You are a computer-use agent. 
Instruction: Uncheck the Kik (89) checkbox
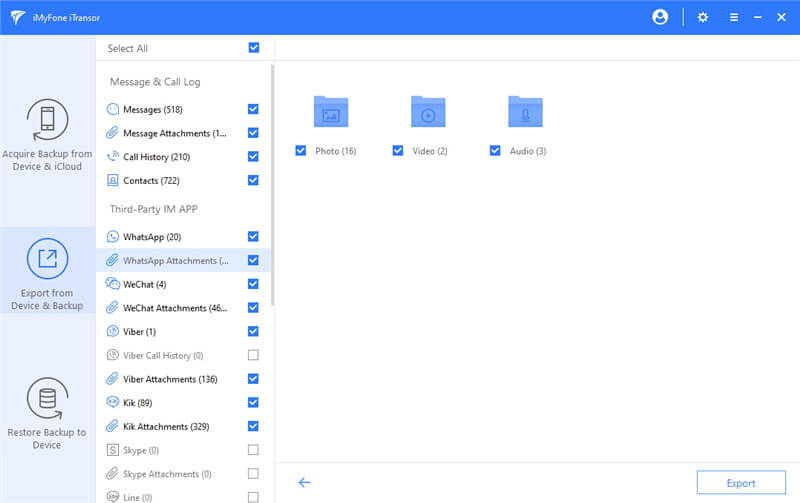click(x=253, y=403)
